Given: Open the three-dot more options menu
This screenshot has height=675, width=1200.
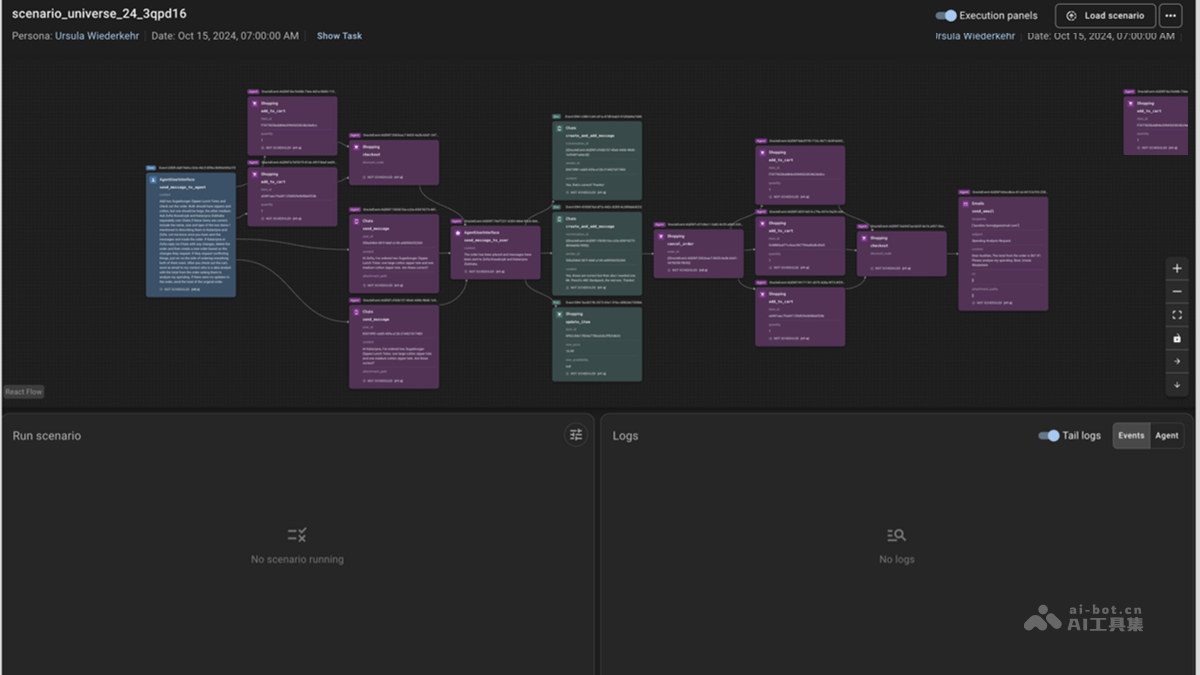Looking at the screenshot, I should click(x=1170, y=16).
